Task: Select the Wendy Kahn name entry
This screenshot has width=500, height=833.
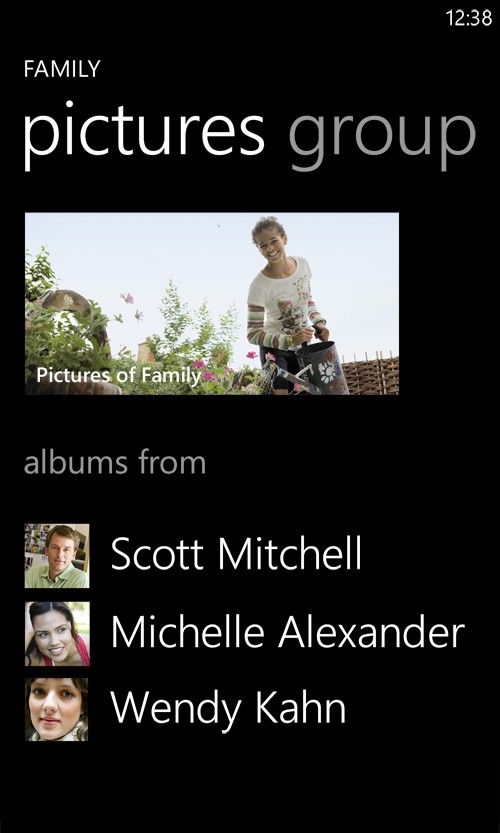Action: coord(228,710)
